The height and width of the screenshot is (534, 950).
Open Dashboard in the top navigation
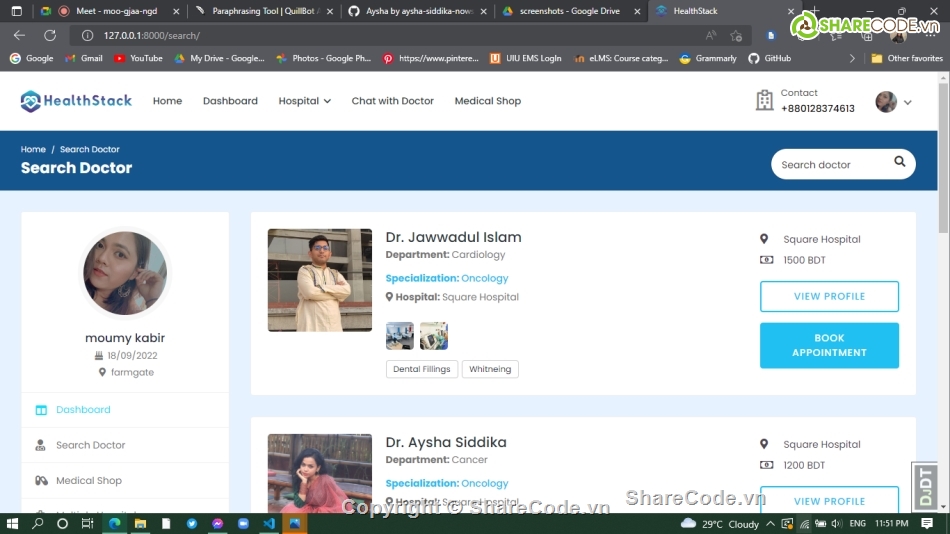pos(230,101)
